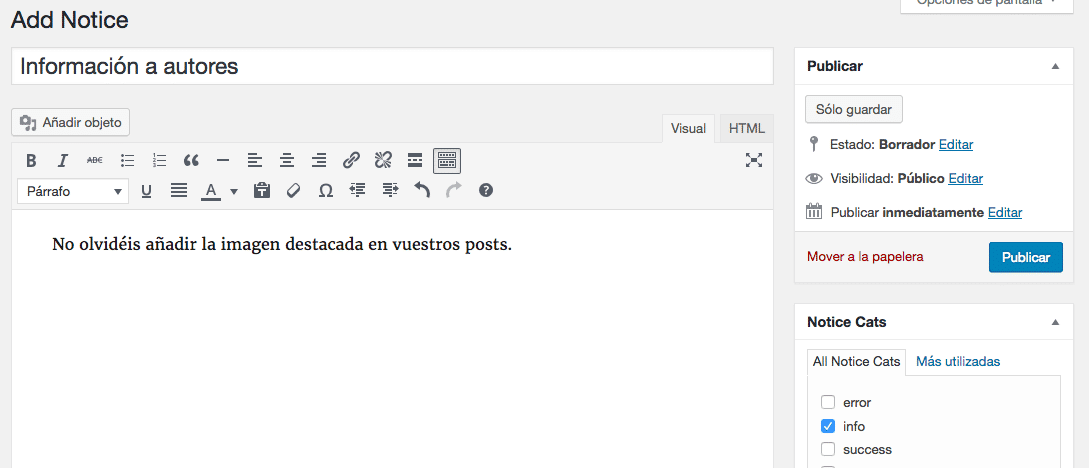Underline the selected text
Viewport: 1089px width, 468px height.
(147, 190)
